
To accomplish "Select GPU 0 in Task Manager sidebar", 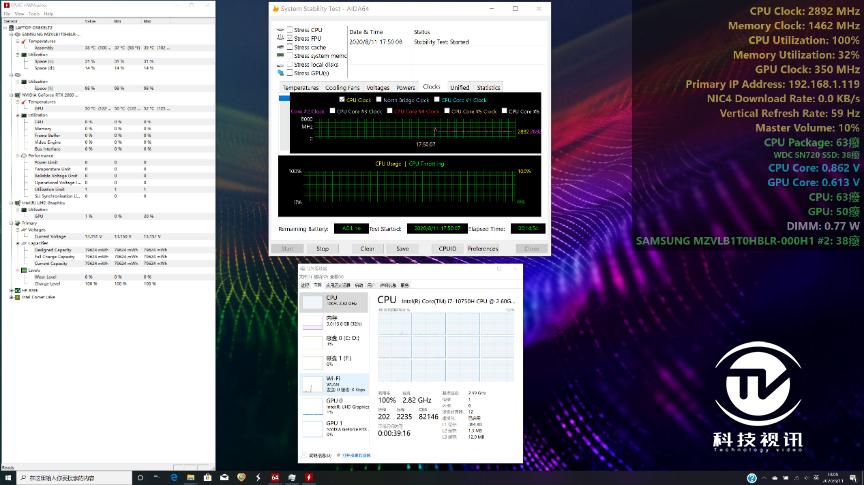I will [334, 405].
